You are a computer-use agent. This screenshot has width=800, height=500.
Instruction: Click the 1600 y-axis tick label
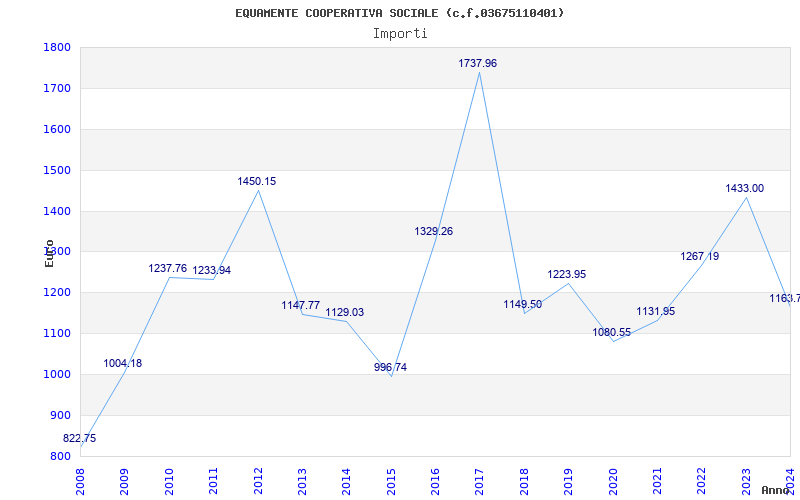click(56, 129)
